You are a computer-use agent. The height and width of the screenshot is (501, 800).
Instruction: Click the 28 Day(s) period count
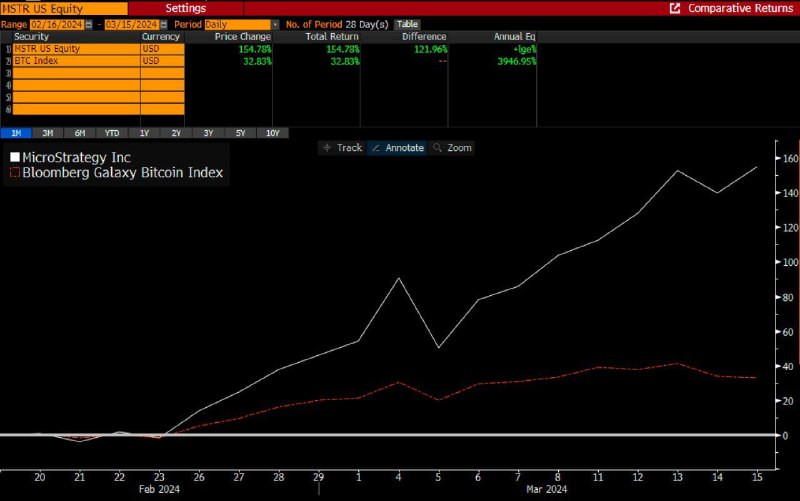click(x=366, y=24)
